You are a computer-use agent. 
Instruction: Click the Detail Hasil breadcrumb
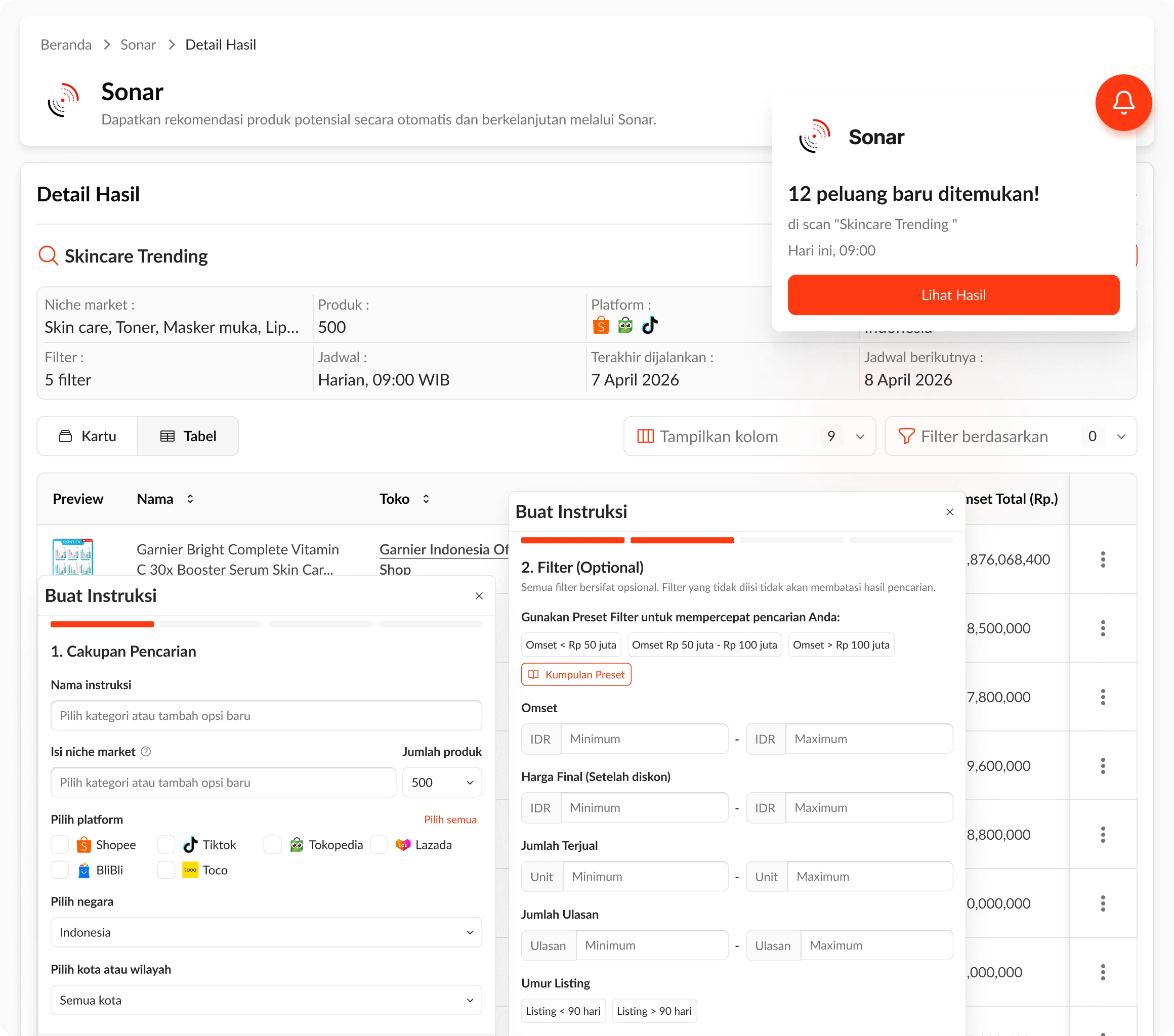(x=221, y=45)
